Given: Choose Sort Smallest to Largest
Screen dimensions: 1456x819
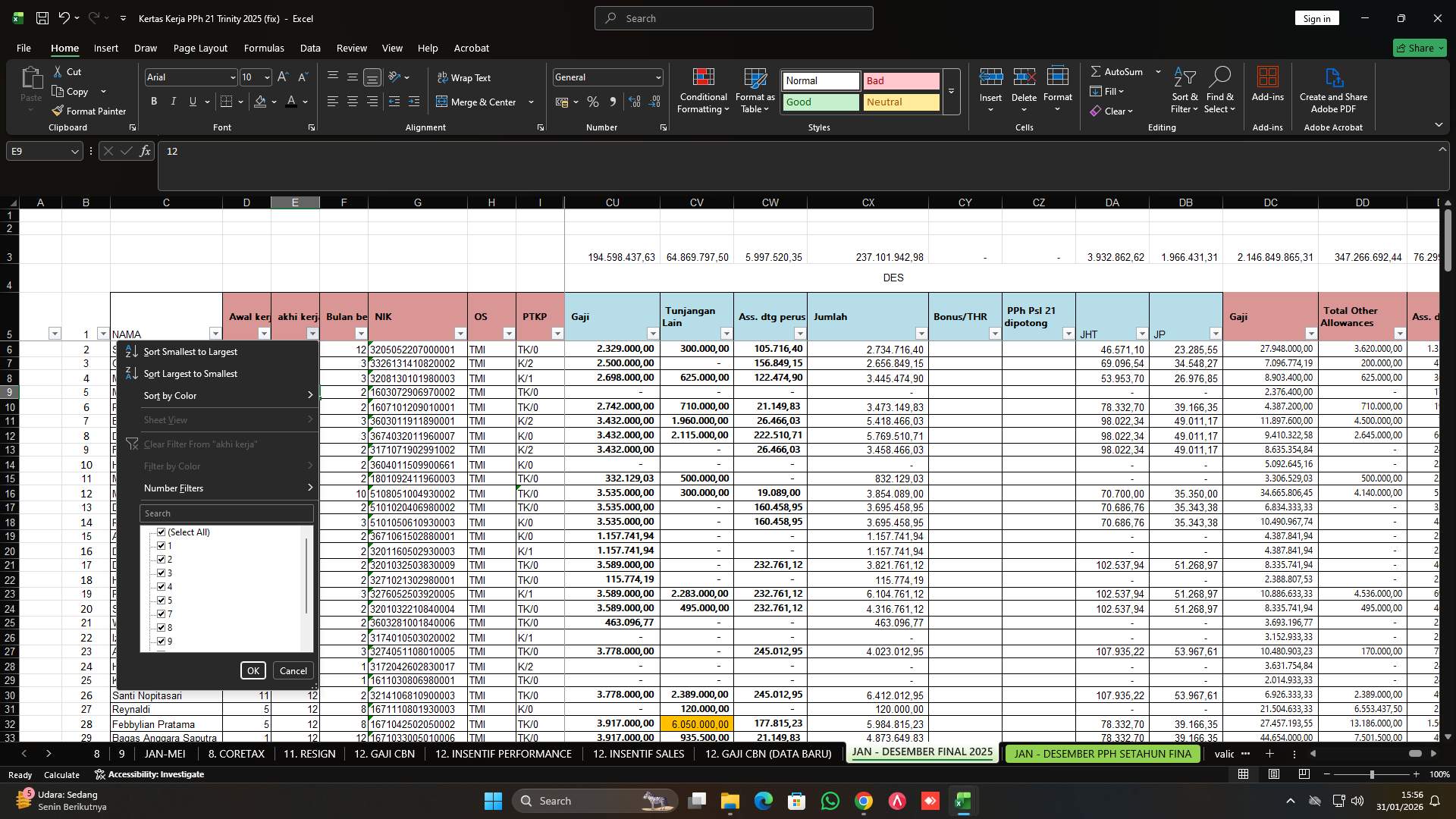Looking at the screenshot, I should (x=190, y=351).
